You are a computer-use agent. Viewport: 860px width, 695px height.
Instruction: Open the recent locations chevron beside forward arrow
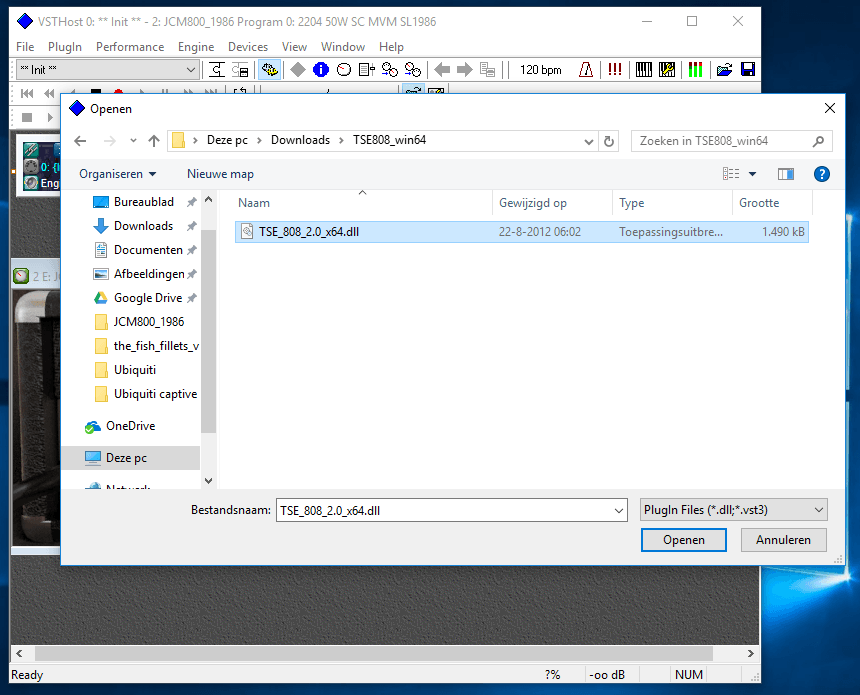click(x=133, y=141)
